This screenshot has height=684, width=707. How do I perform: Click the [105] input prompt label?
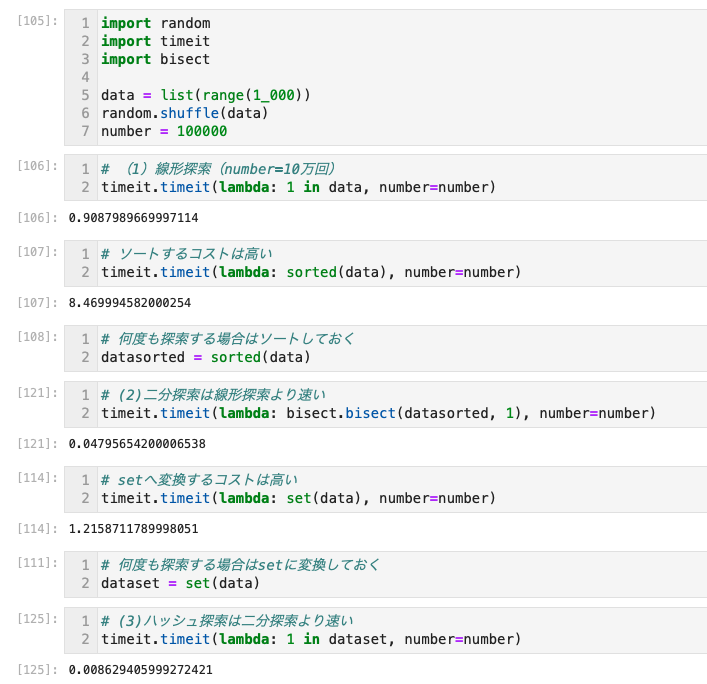pos(38,21)
